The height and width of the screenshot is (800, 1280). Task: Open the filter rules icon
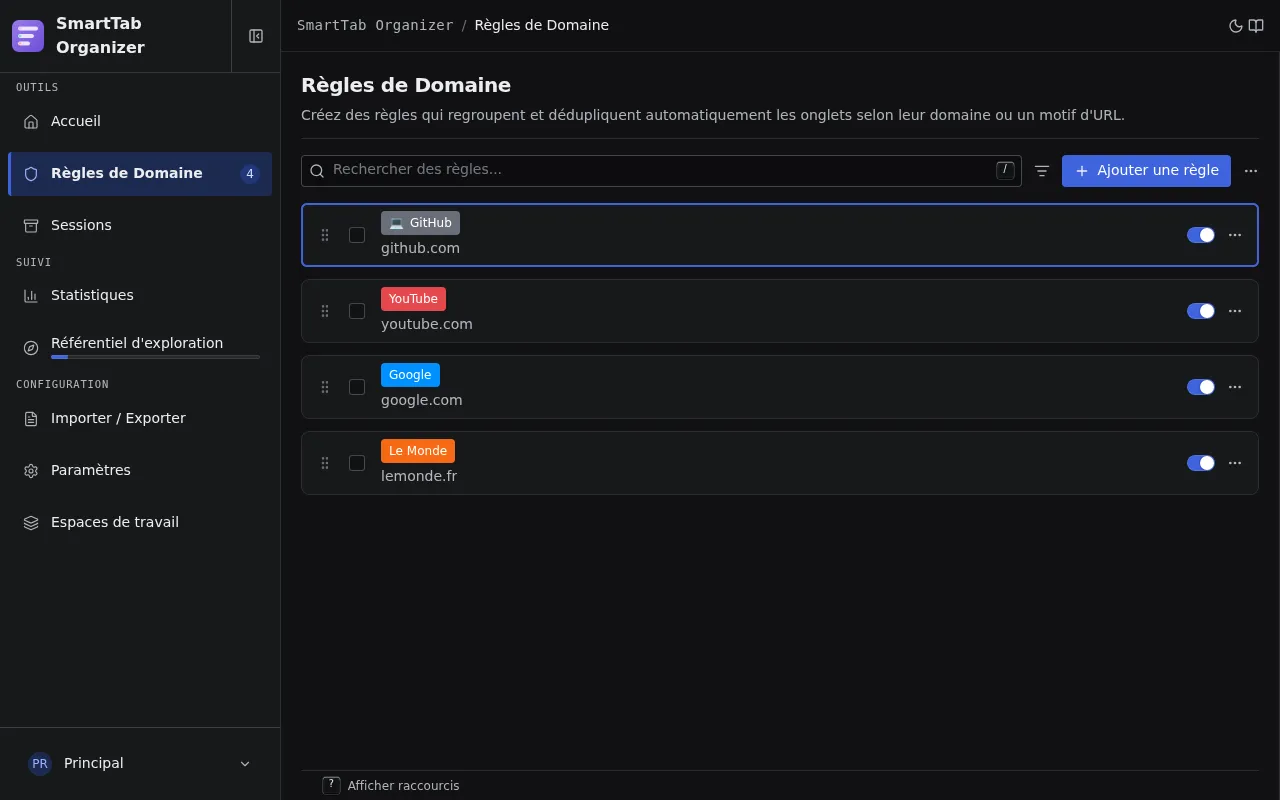click(x=1042, y=171)
